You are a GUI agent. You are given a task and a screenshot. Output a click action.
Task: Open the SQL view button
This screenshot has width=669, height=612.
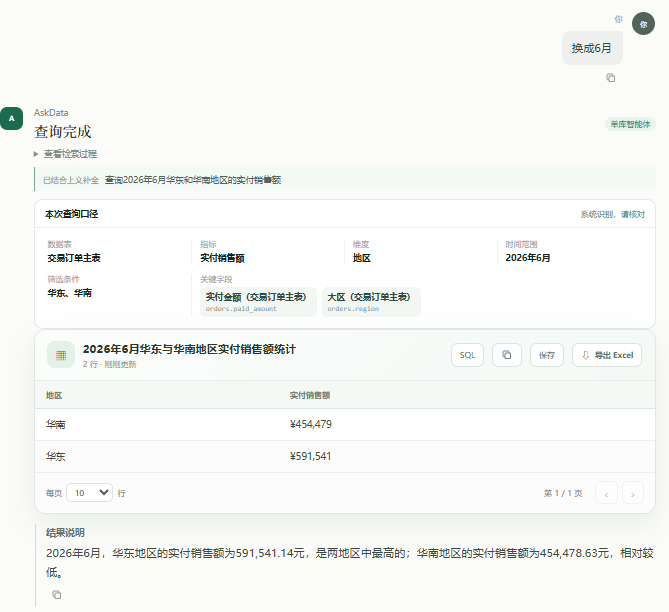tap(467, 355)
